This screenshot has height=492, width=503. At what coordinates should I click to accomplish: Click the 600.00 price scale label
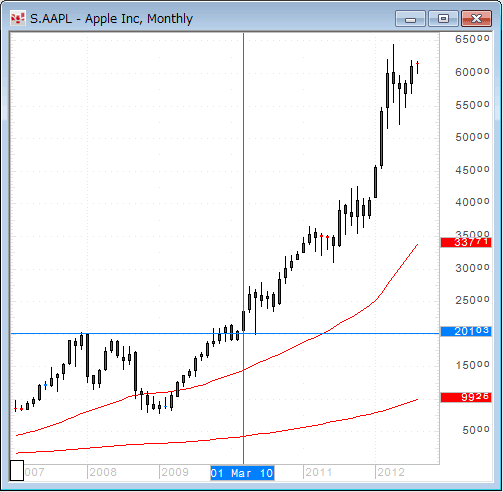coord(472,72)
